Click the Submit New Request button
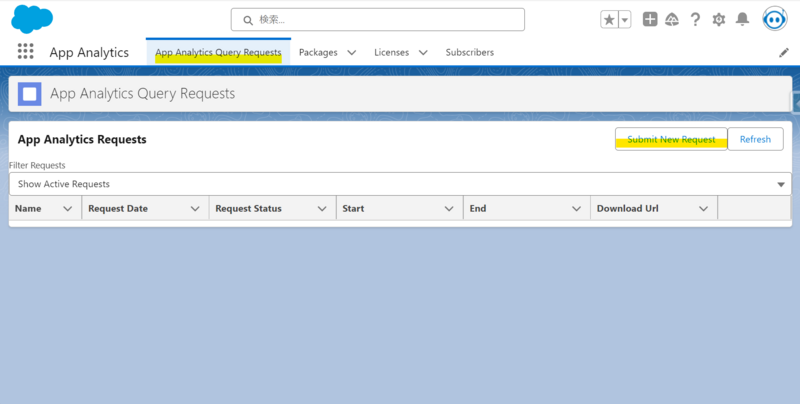Viewport: 800px width, 404px height. [671, 139]
